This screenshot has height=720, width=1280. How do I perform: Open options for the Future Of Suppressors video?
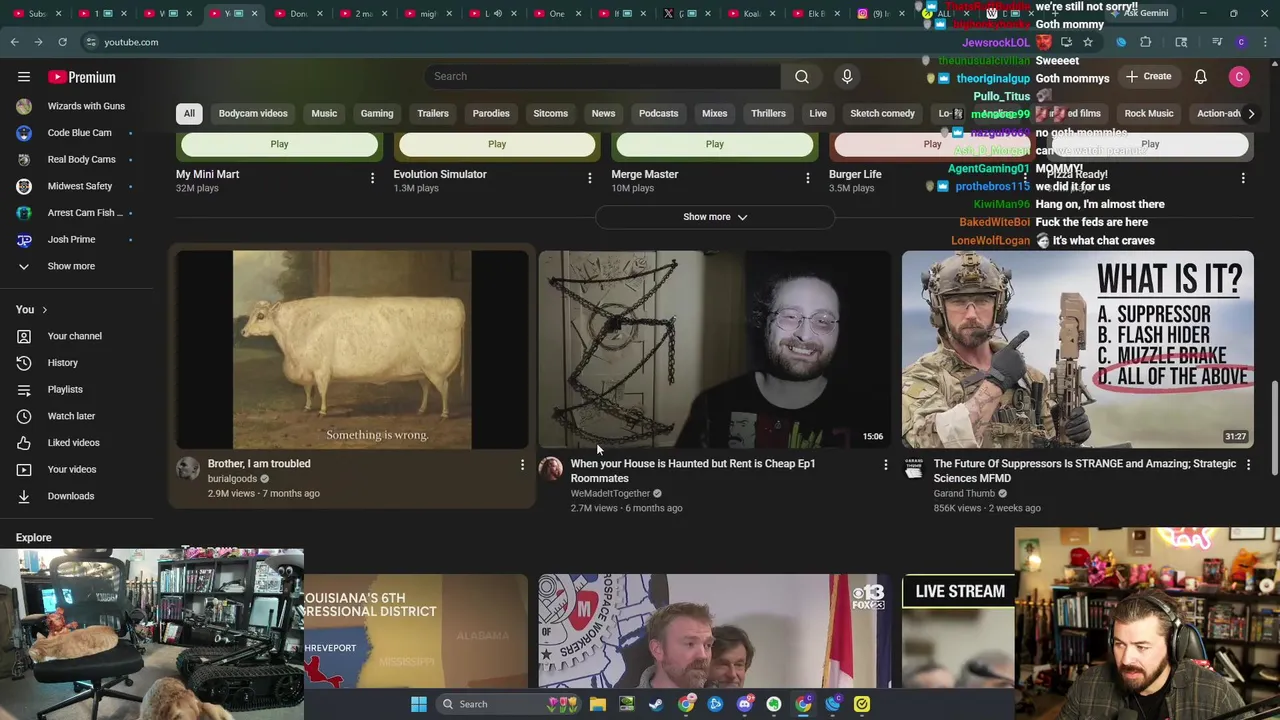pos(1248,464)
